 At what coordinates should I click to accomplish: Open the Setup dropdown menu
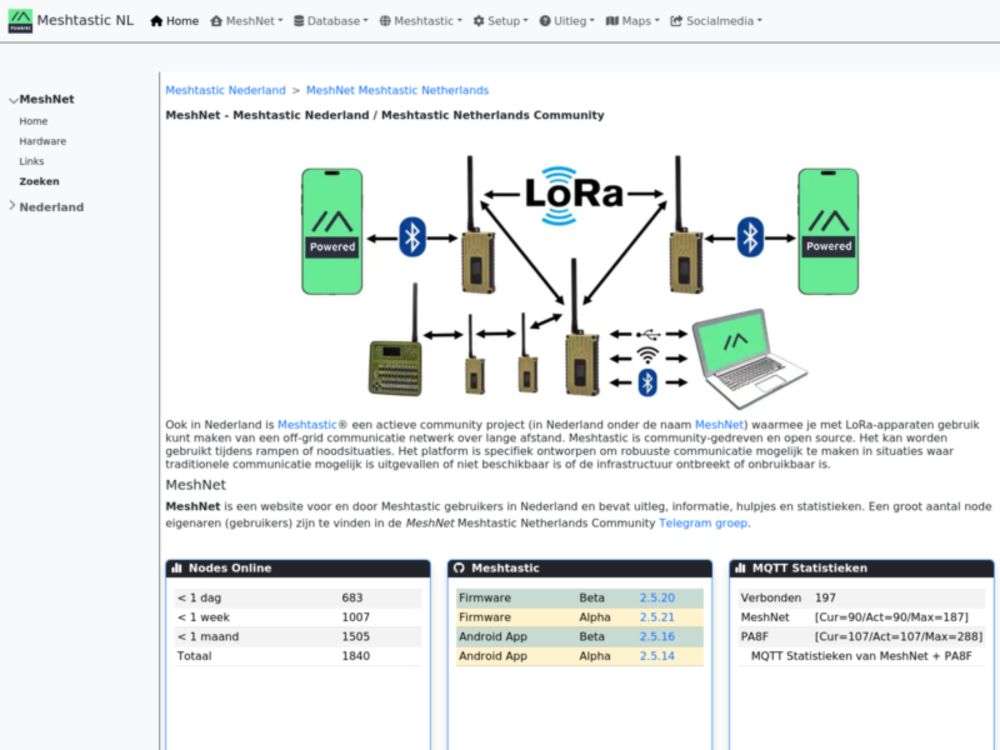tap(501, 21)
